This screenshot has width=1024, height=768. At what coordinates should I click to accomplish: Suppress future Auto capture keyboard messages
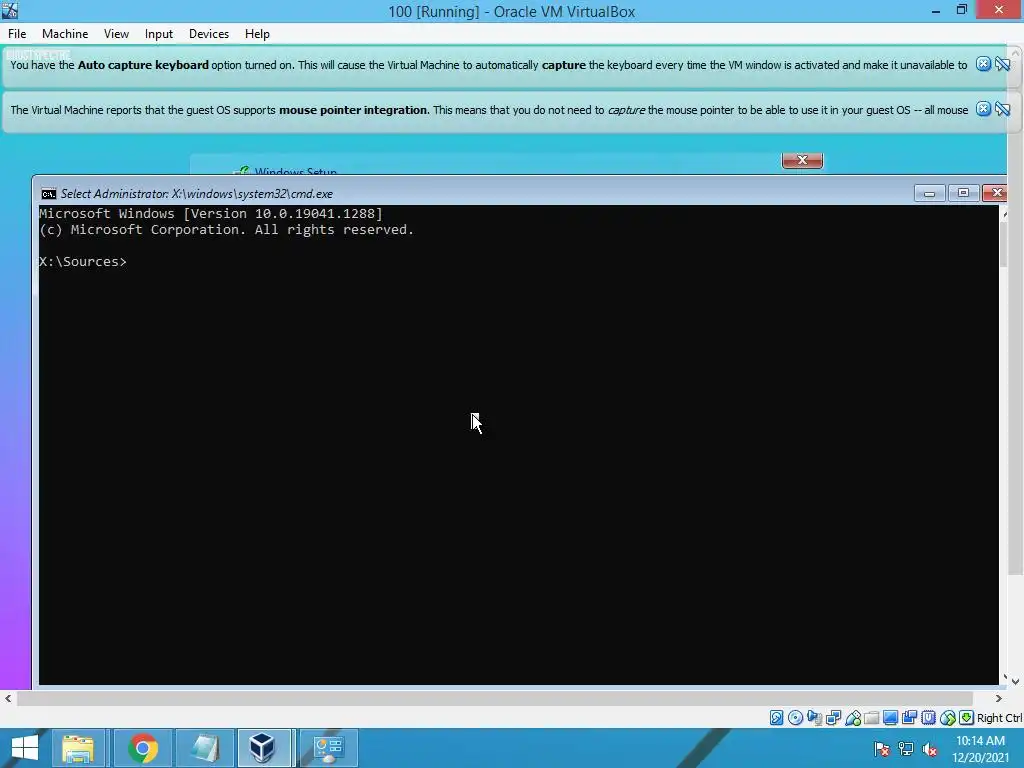[1002, 64]
